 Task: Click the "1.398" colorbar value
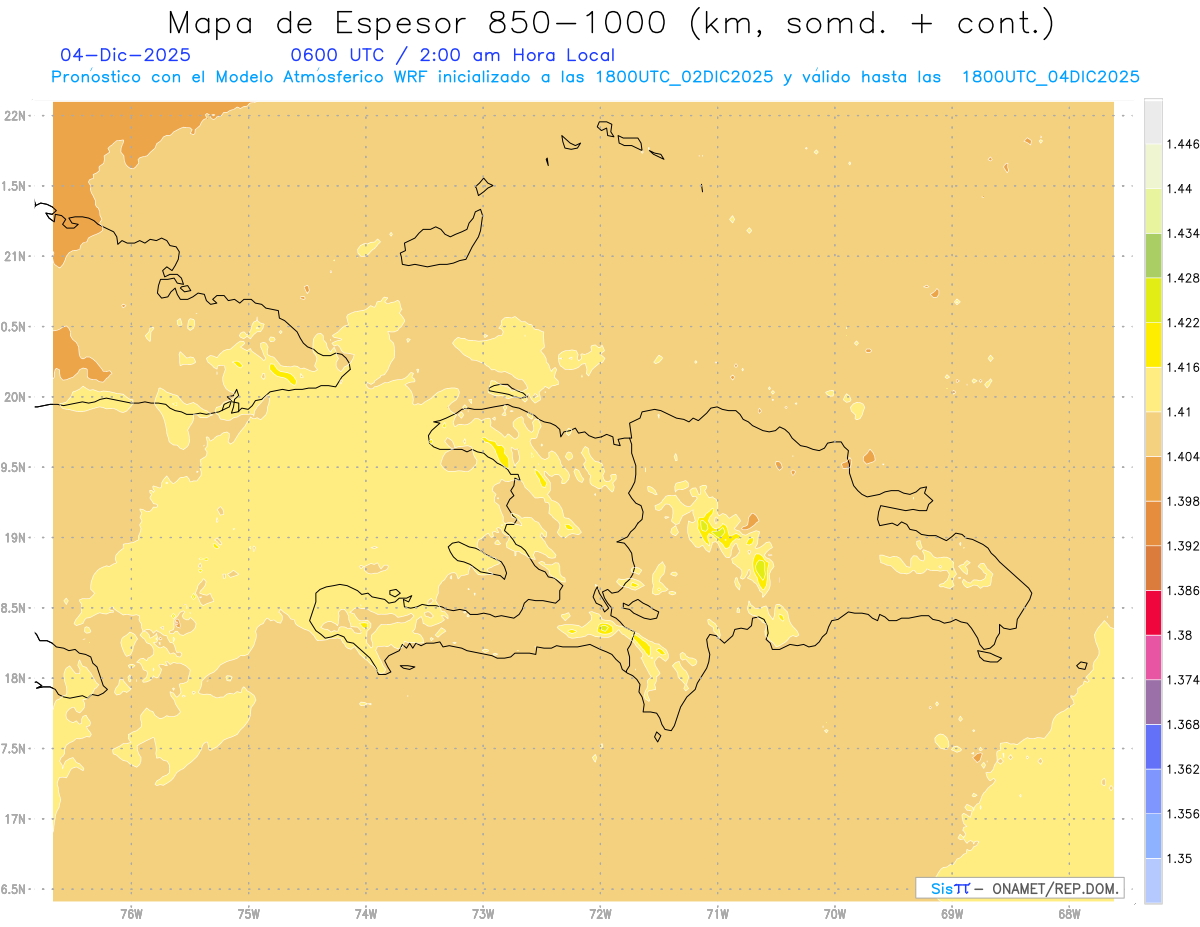pyautogui.click(x=1183, y=501)
